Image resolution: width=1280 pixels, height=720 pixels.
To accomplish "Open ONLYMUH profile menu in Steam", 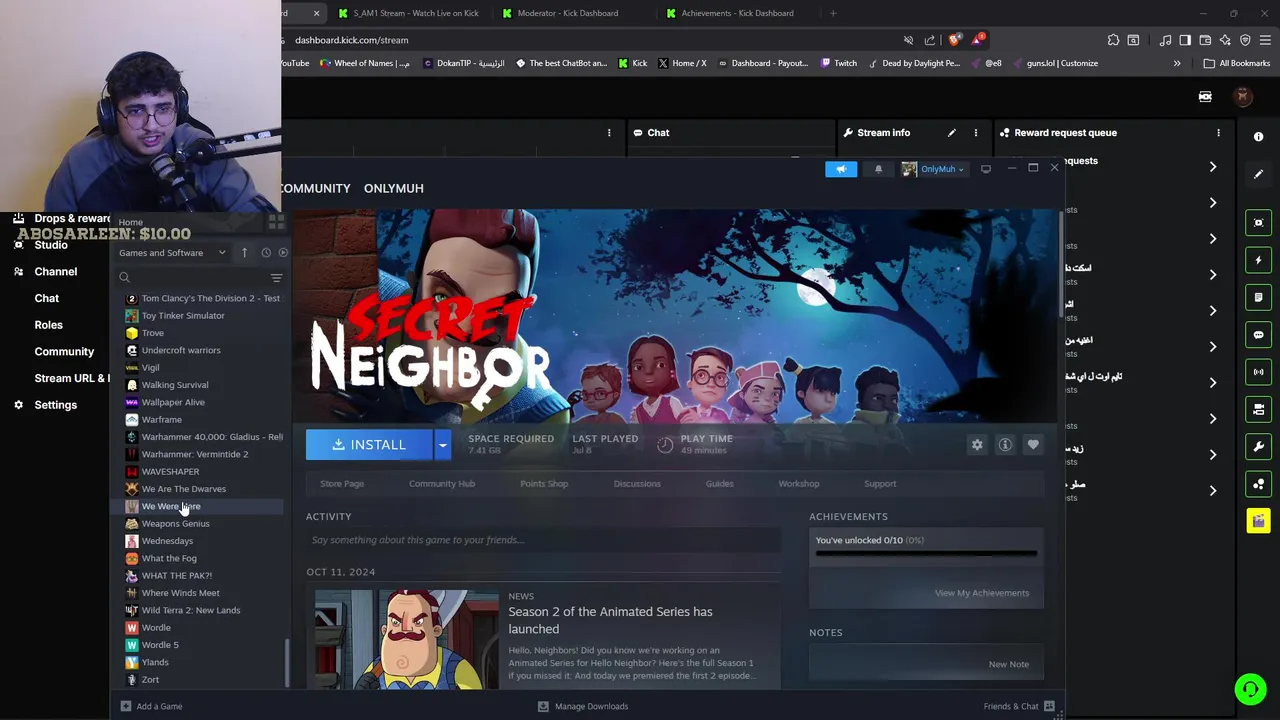I will (394, 188).
